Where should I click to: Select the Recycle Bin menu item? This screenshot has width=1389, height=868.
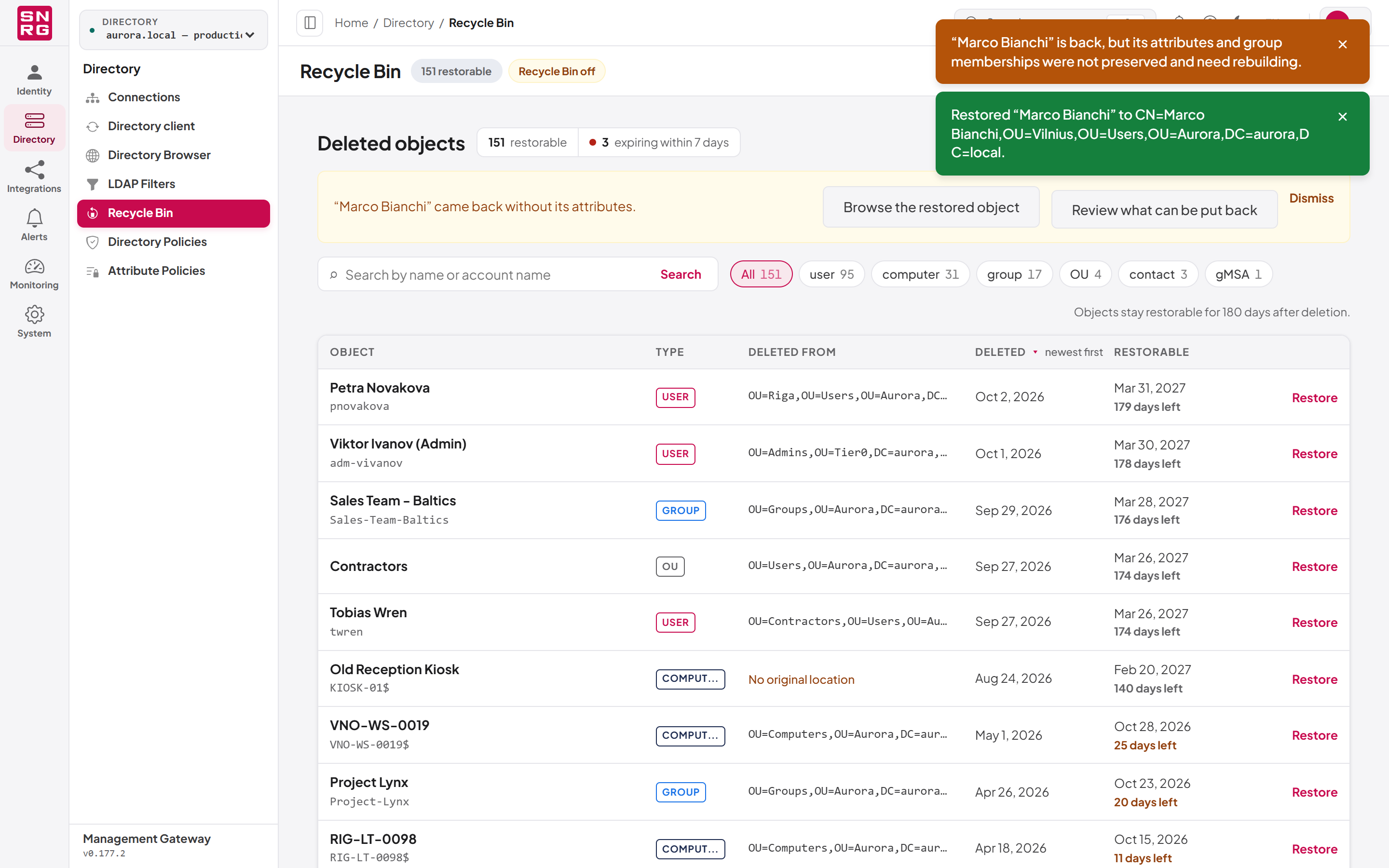coord(173,213)
